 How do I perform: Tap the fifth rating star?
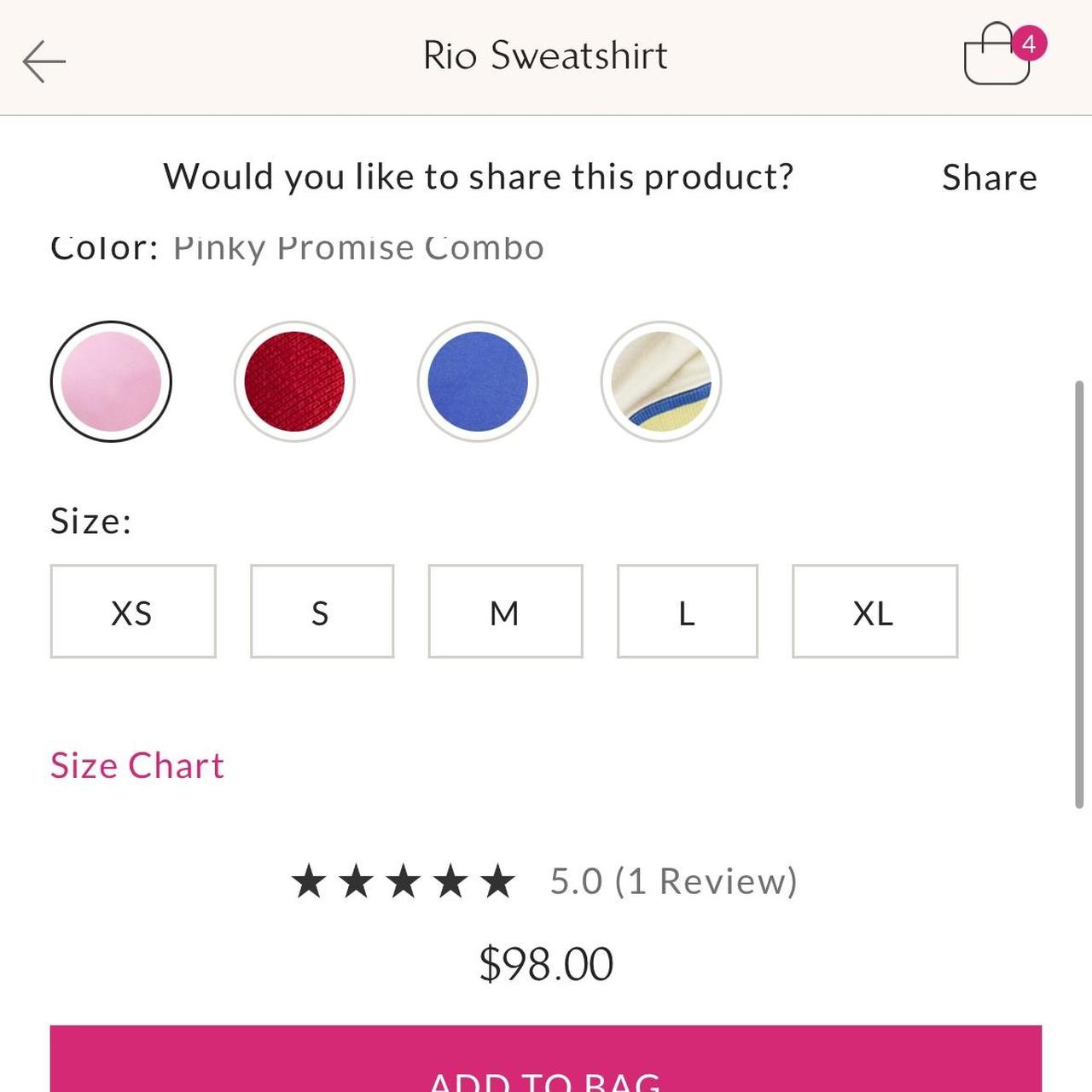pos(497,881)
